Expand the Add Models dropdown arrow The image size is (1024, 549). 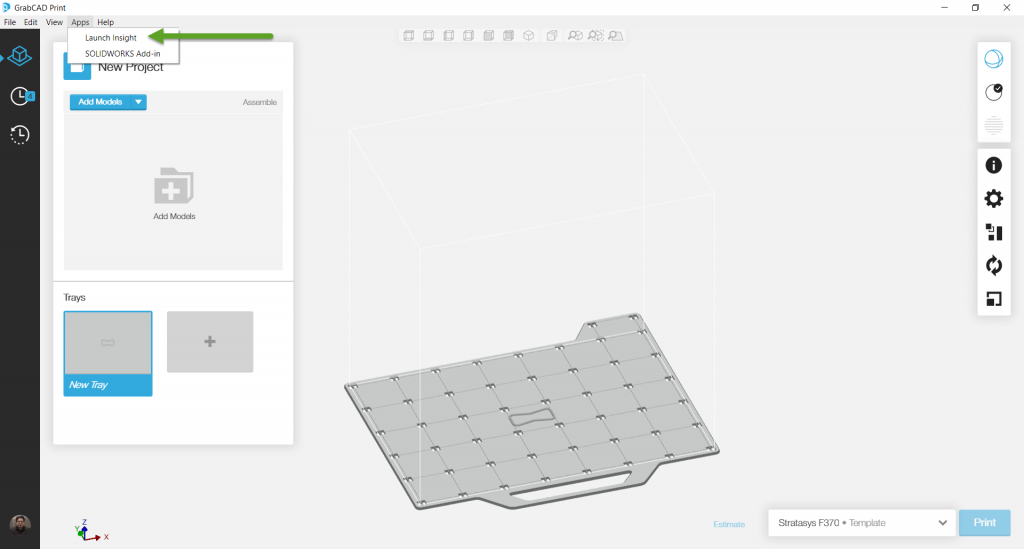139,102
